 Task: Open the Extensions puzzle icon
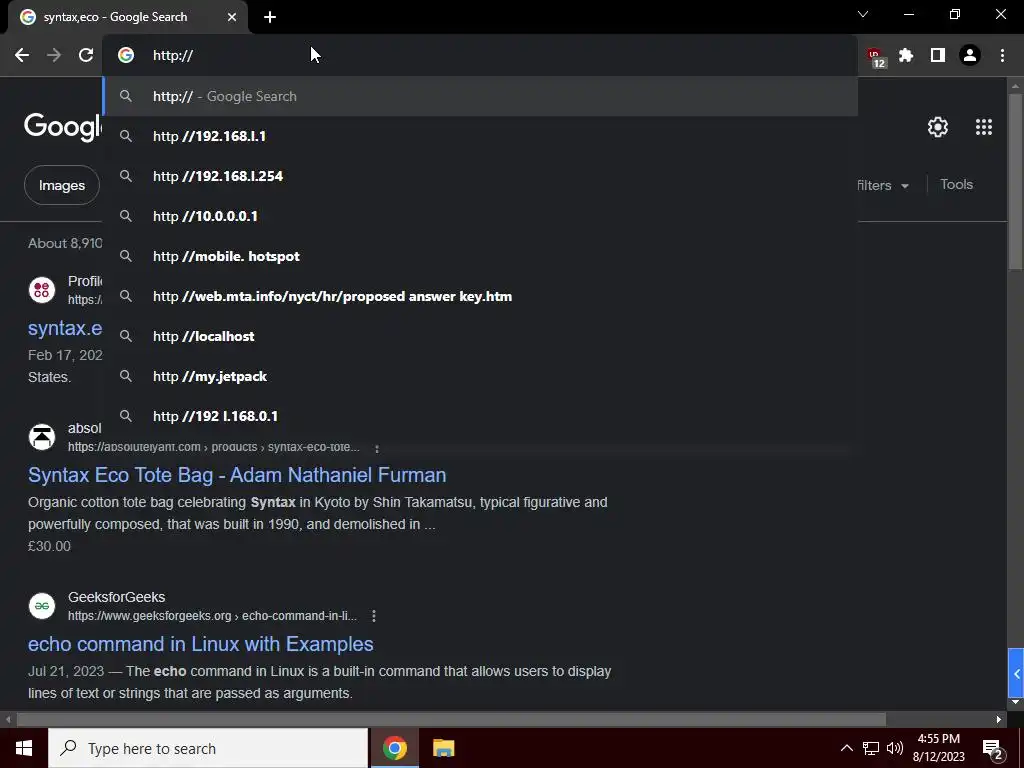pos(906,56)
